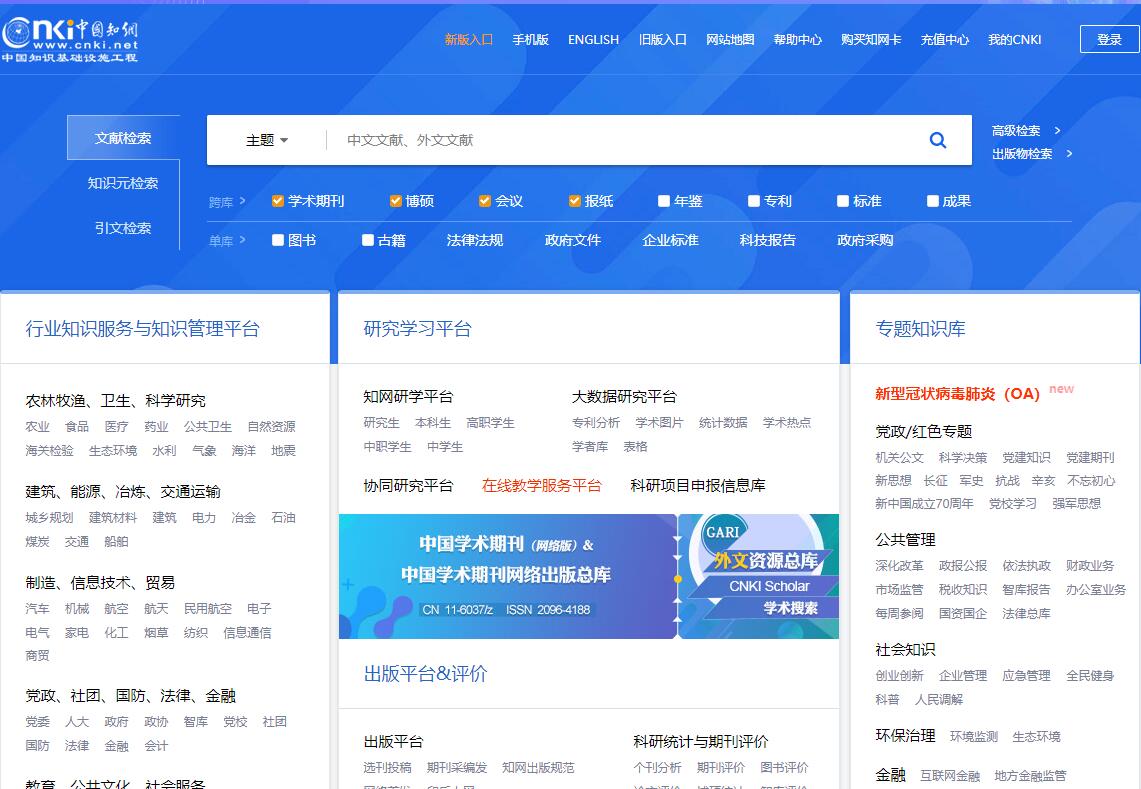The image size is (1141, 789).
Task: Click 在线教学服务平台 red link
Action: (x=541, y=485)
